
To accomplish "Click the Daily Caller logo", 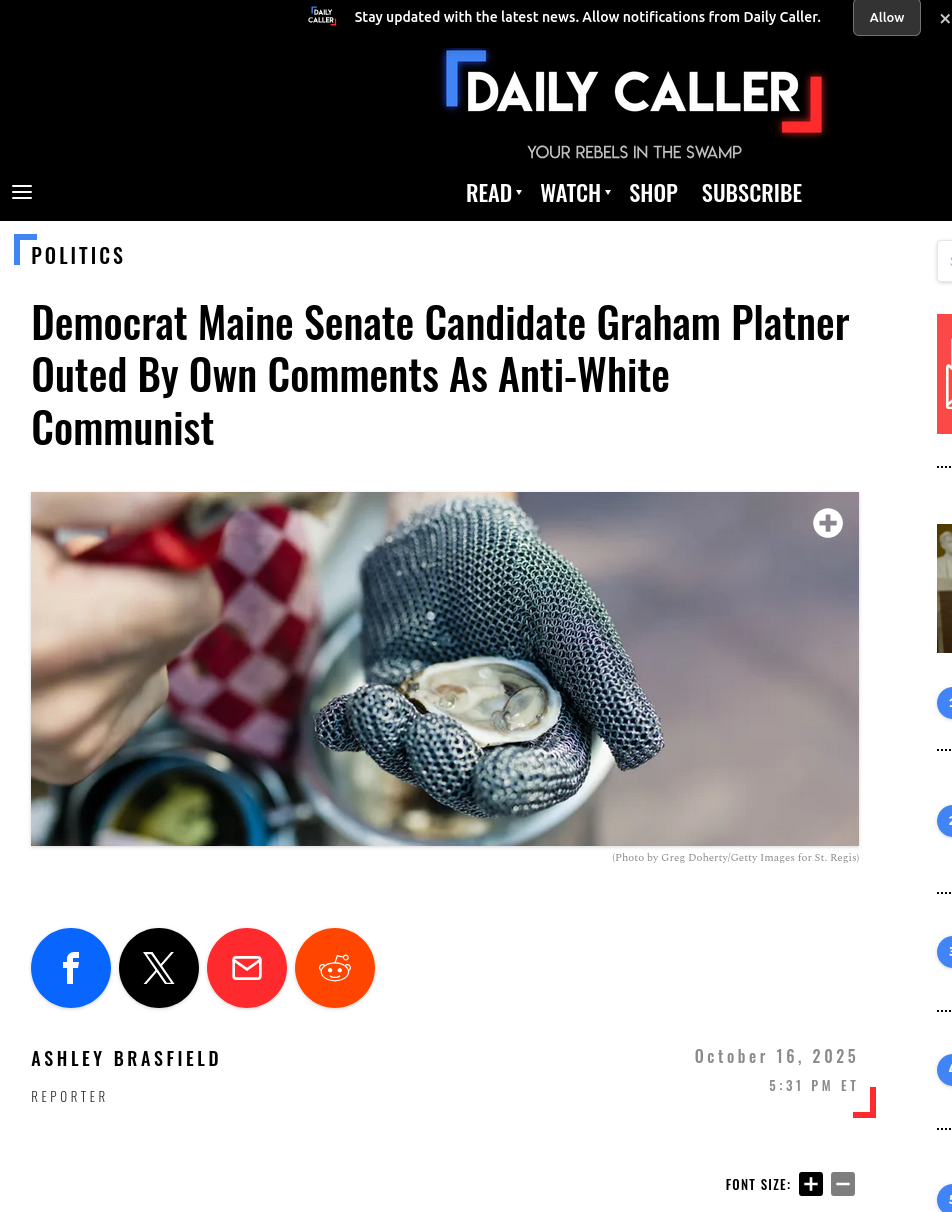I will coord(634,93).
